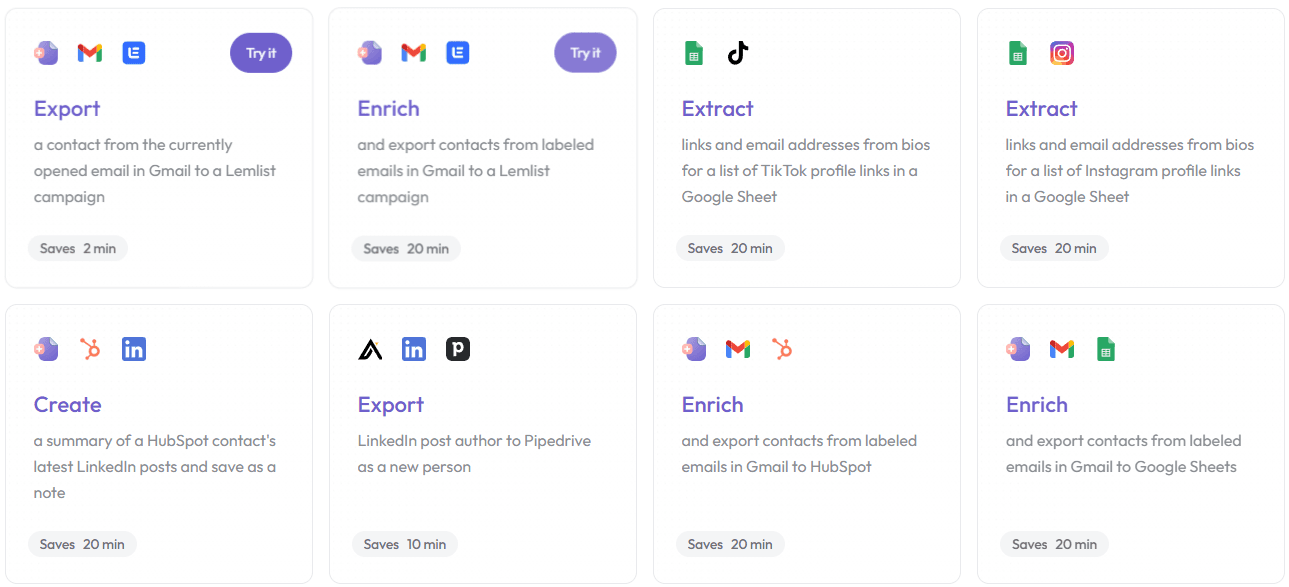Click the Google Sheets icon in the TikTok card

point(694,53)
